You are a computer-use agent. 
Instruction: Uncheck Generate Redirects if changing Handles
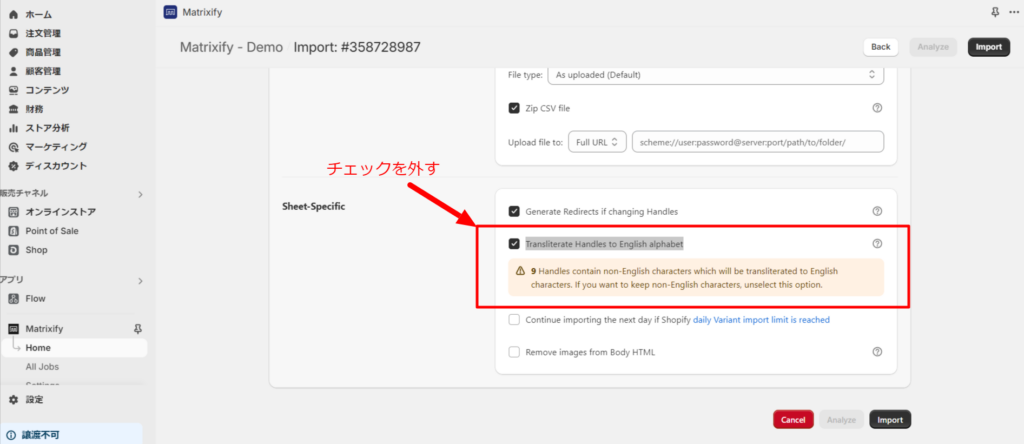[514, 212]
